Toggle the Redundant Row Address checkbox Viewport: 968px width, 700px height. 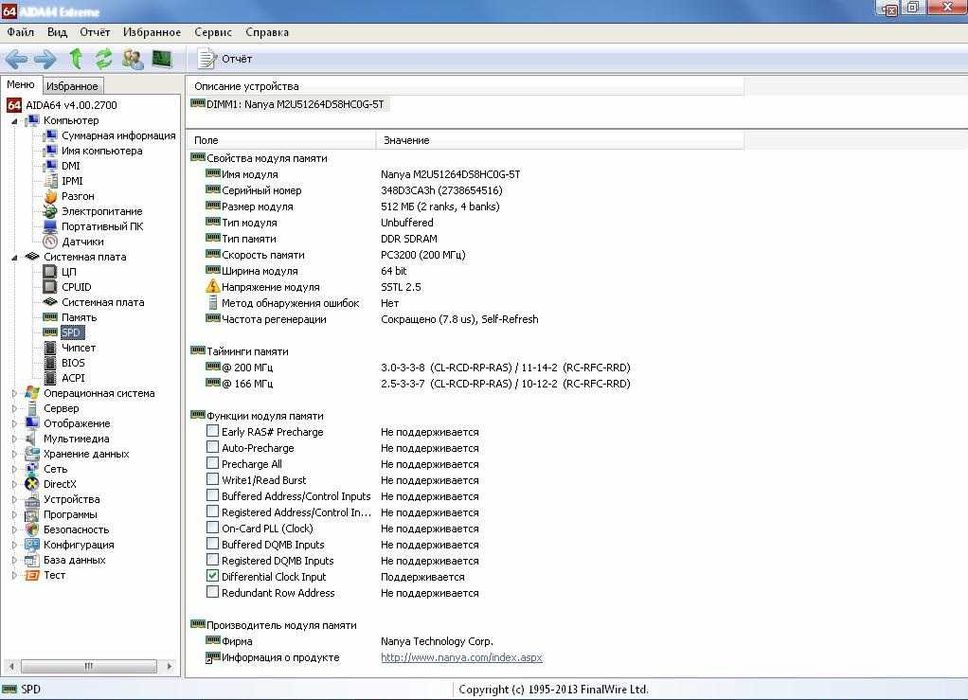click(212, 592)
